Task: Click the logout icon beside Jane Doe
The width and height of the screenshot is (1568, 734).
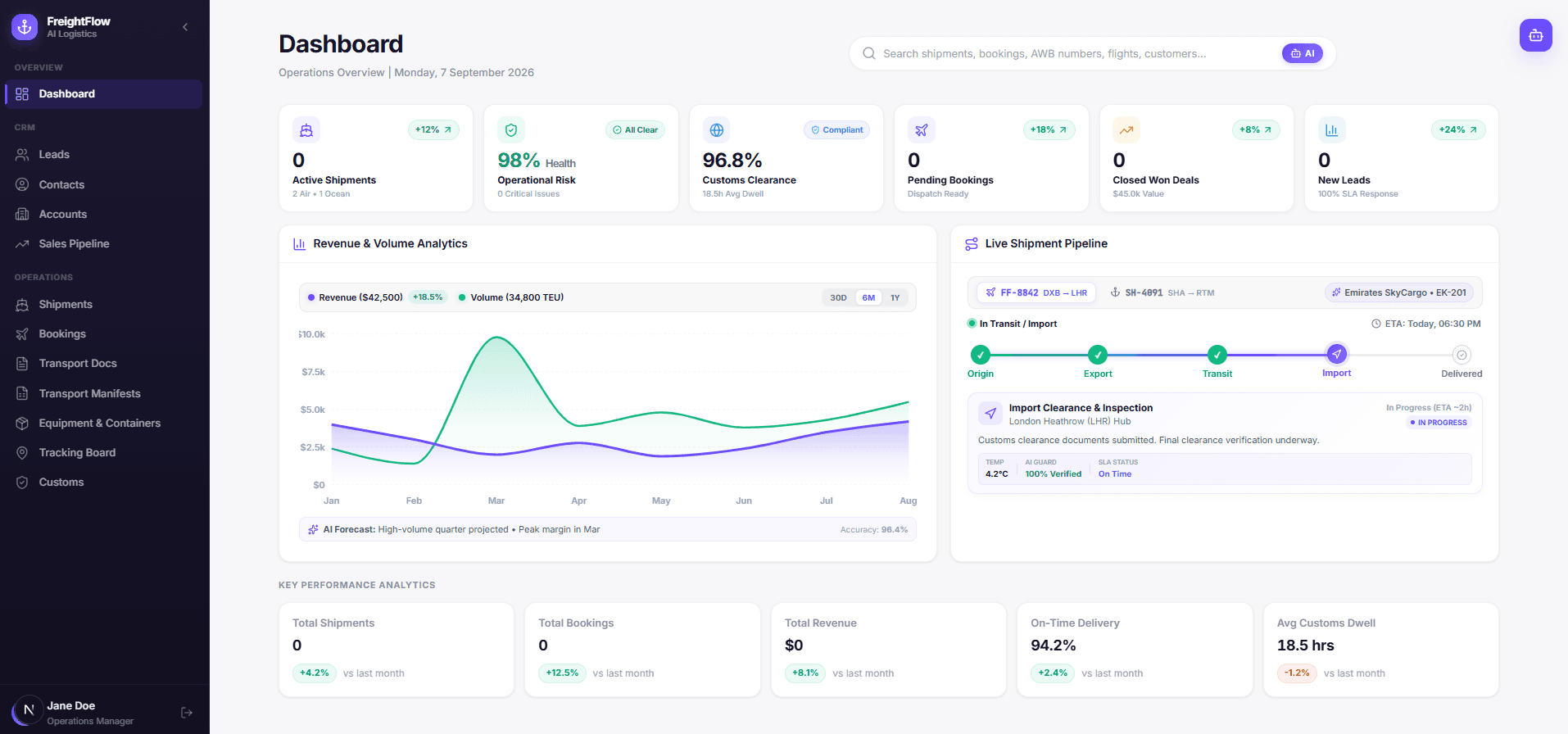Action: (187, 713)
